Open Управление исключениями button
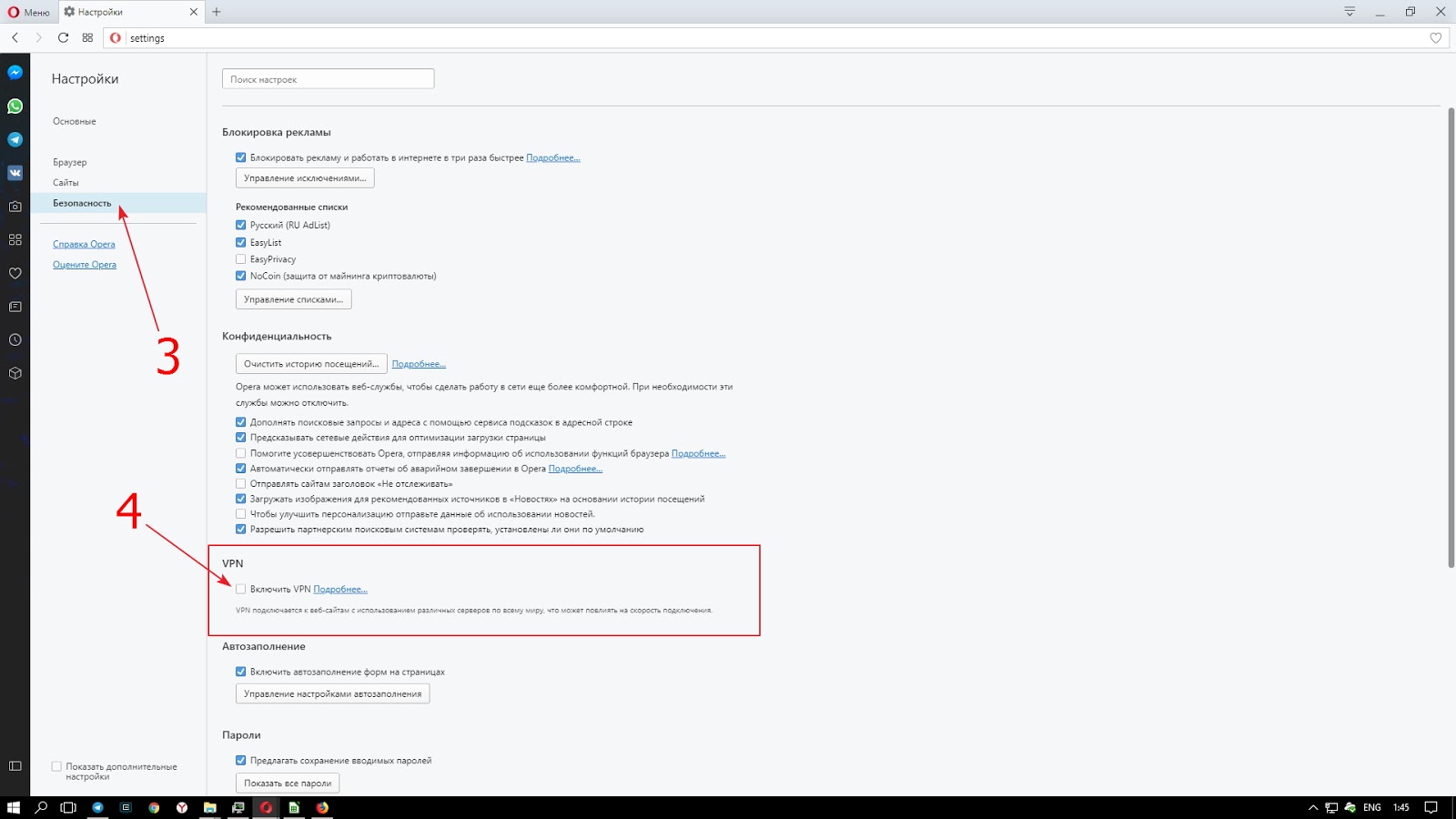 tap(305, 178)
